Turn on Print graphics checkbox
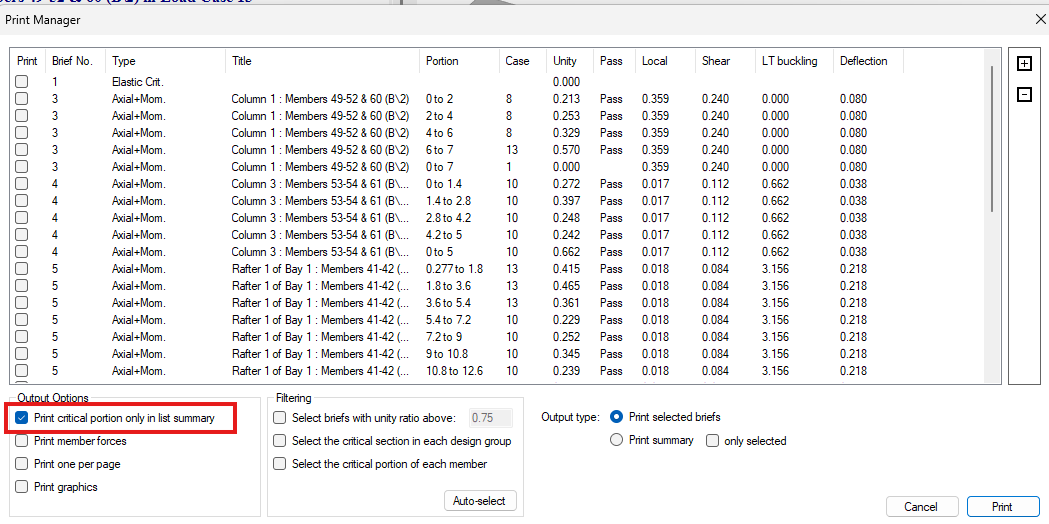The height and width of the screenshot is (524, 1049). (22, 487)
